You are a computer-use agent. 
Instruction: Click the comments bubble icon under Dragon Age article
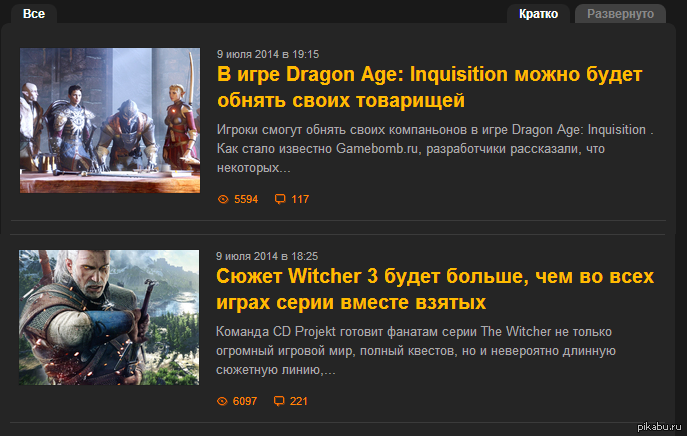(280, 199)
